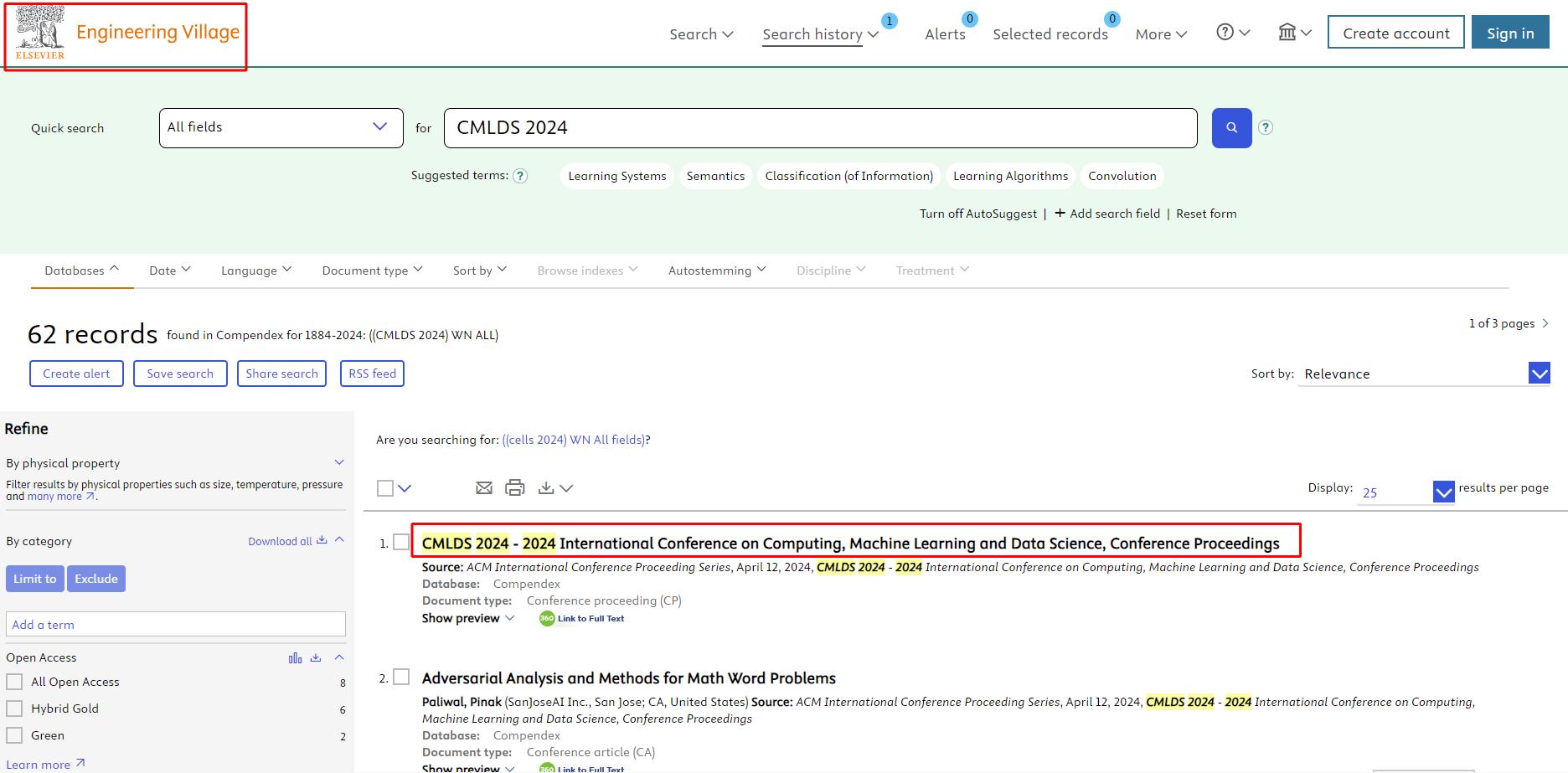Check the select-all results checkbox
The image size is (1568, 773).
point(385,488)
